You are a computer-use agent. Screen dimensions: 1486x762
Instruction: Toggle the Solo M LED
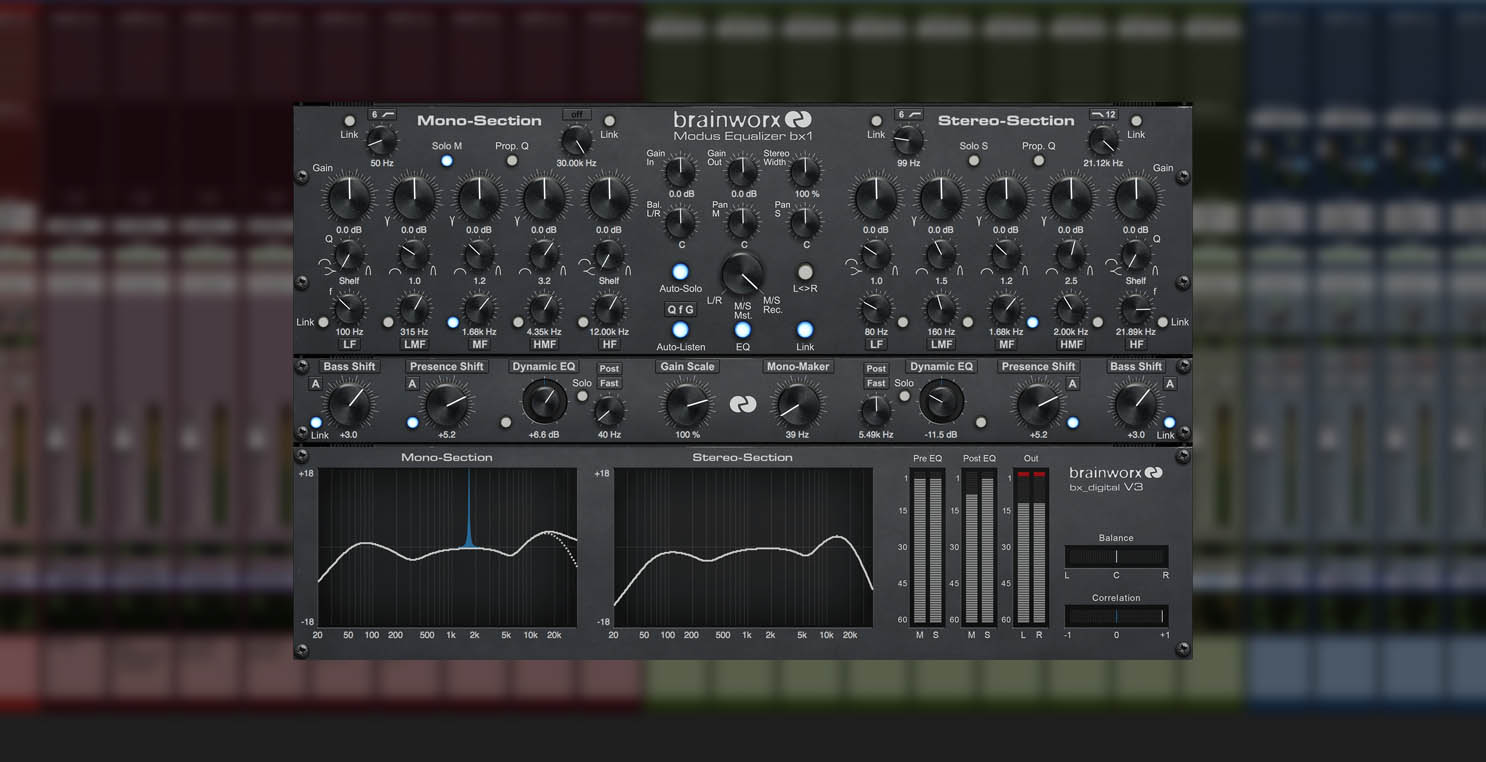coord(447,160)
